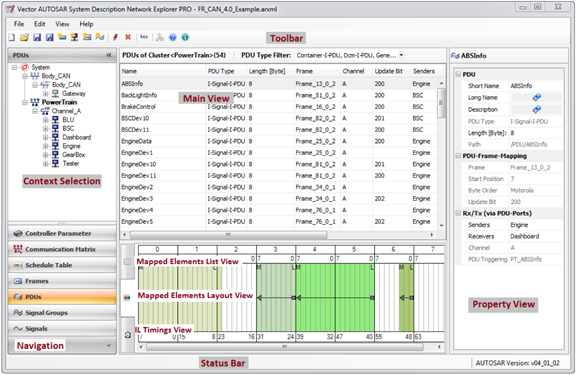Collapse the System tree node

tap(14, 67)
